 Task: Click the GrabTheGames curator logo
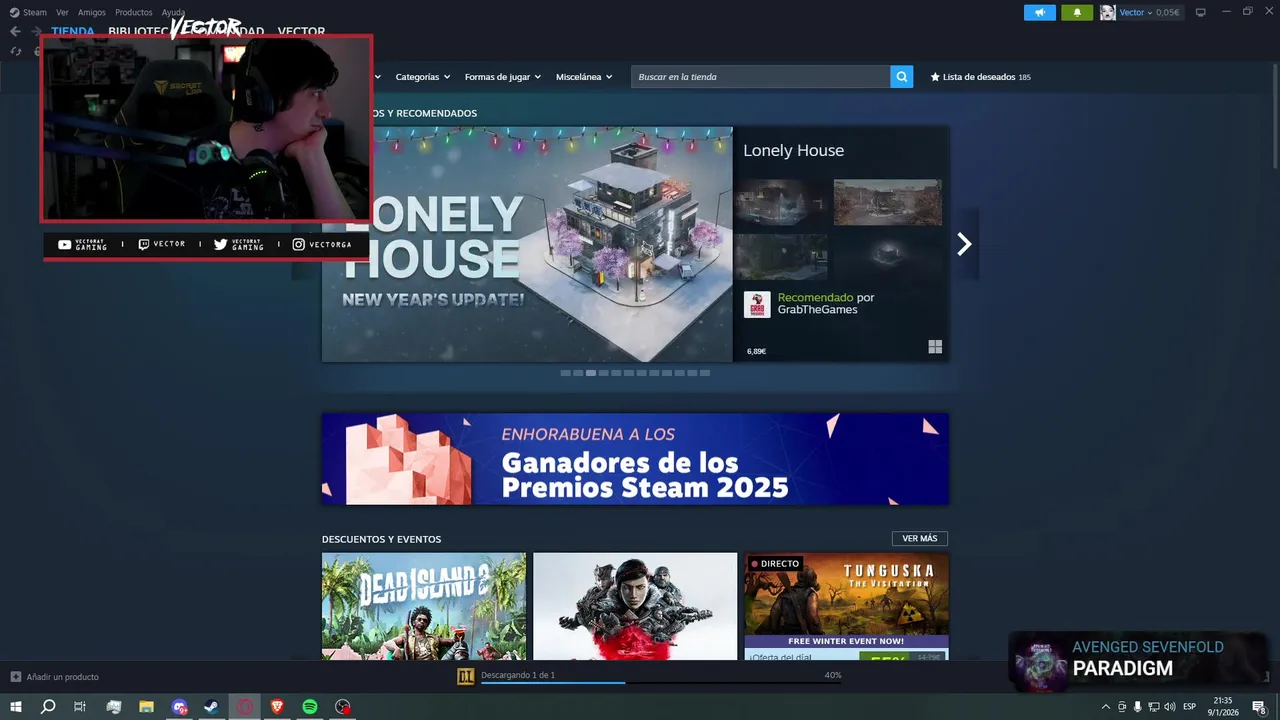[x=757, y=305]
